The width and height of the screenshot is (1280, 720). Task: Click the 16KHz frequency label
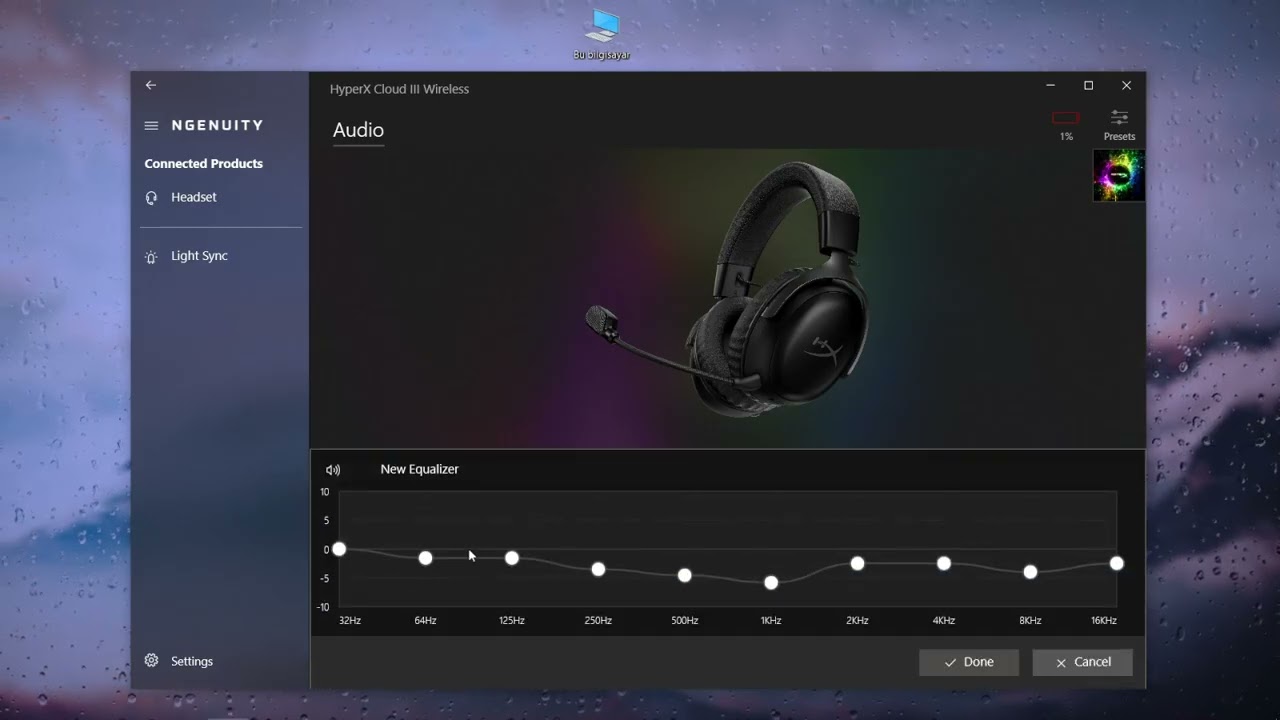(x=1104, y=621)
